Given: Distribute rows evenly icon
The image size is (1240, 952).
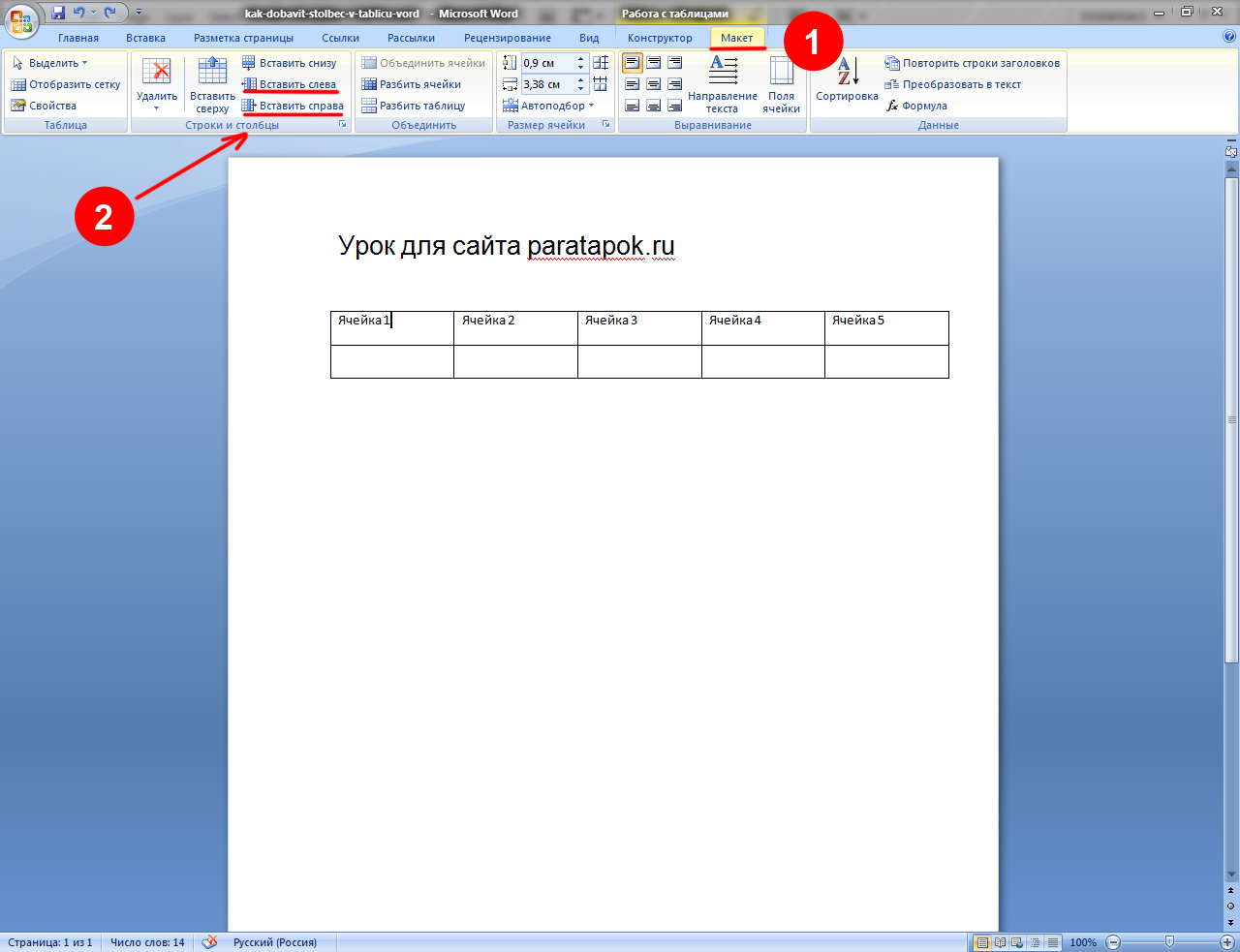Looking at the screenshot, I should [x=601, y=63].
